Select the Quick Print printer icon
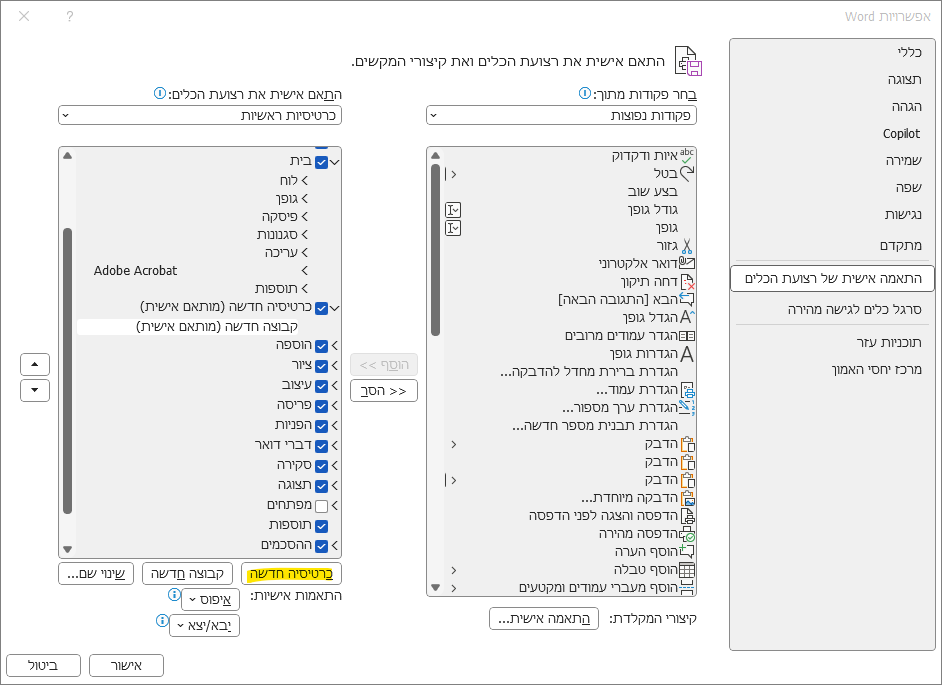942x685 pixels. tap(686, 533)
